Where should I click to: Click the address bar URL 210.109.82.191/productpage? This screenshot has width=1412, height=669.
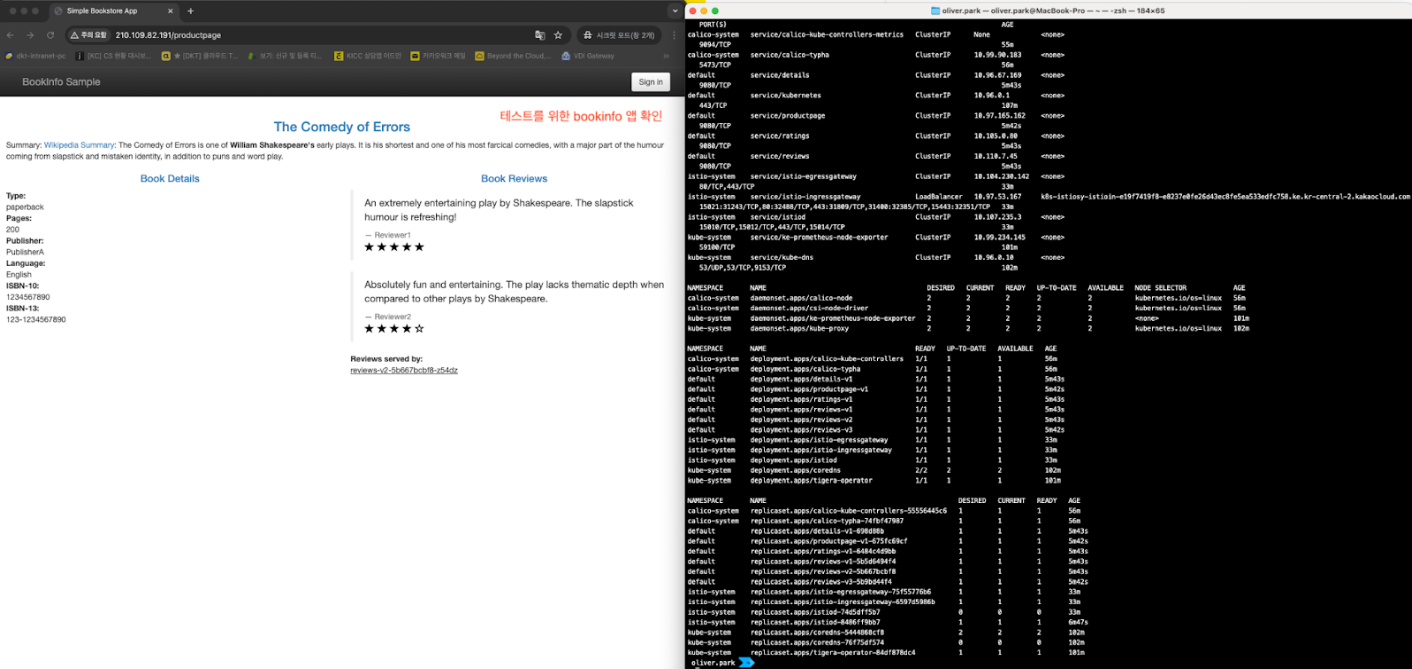click(168, 35)
